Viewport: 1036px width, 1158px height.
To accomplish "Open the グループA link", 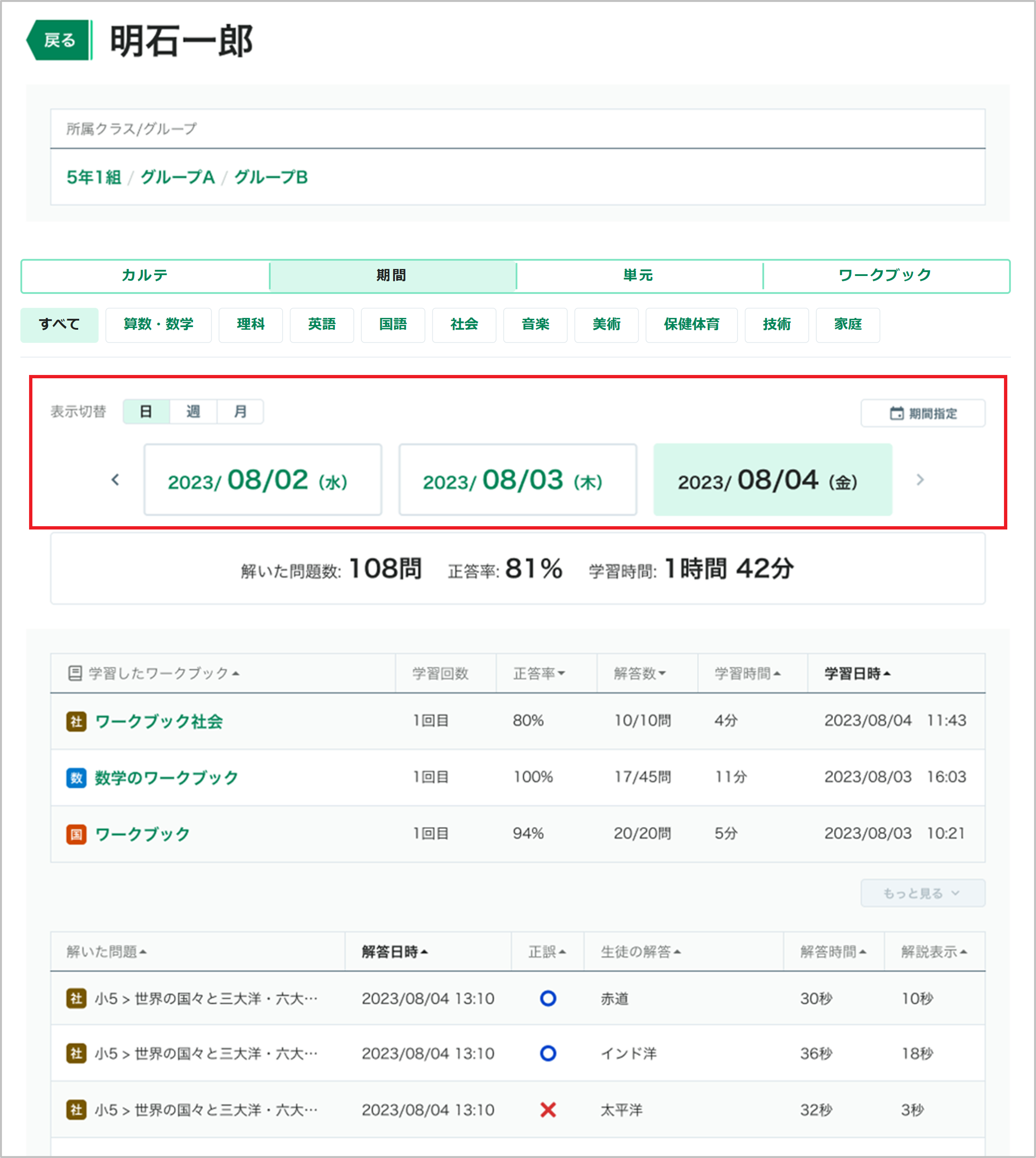I will (x=178, y=177).
